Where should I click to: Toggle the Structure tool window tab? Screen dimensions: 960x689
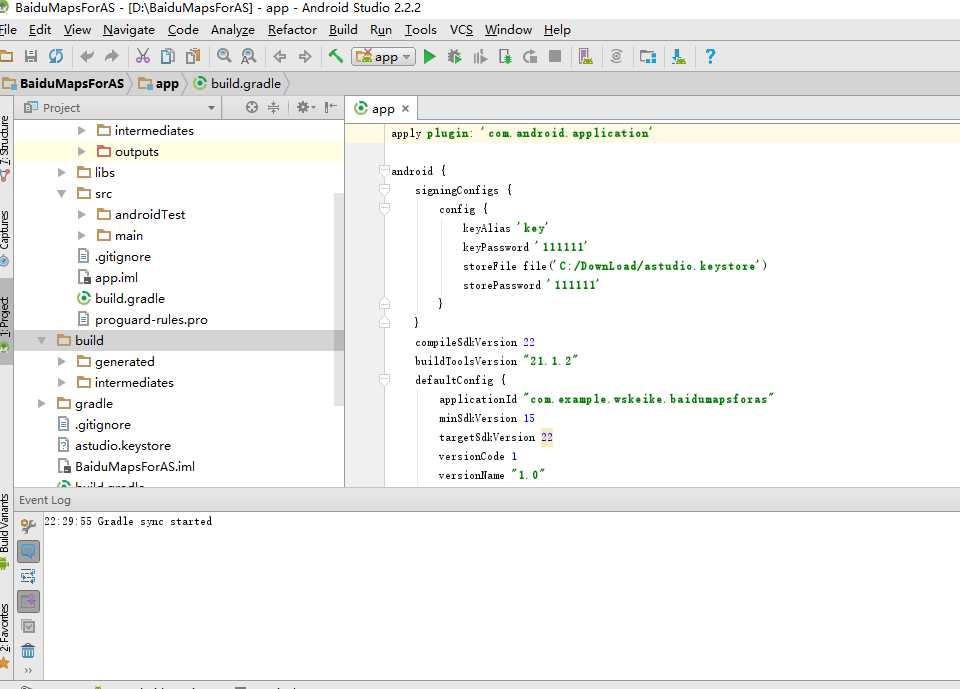(6, 147)
